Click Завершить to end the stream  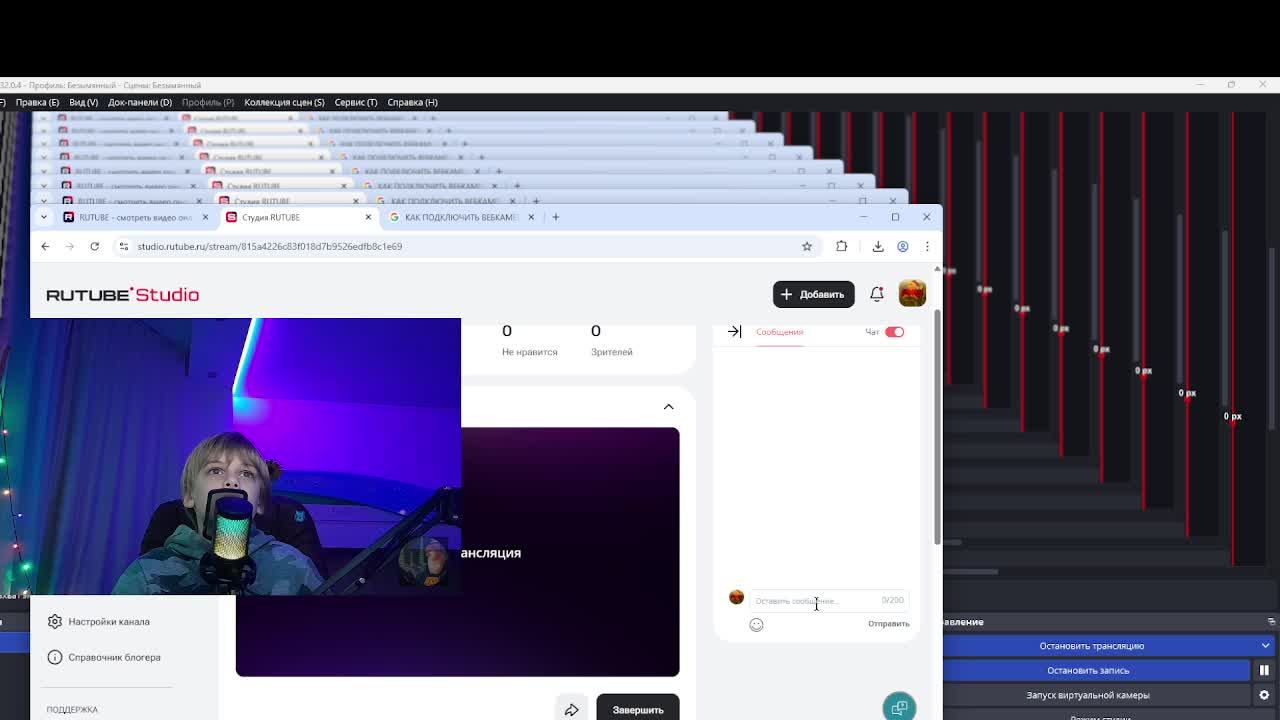[637, 710]
